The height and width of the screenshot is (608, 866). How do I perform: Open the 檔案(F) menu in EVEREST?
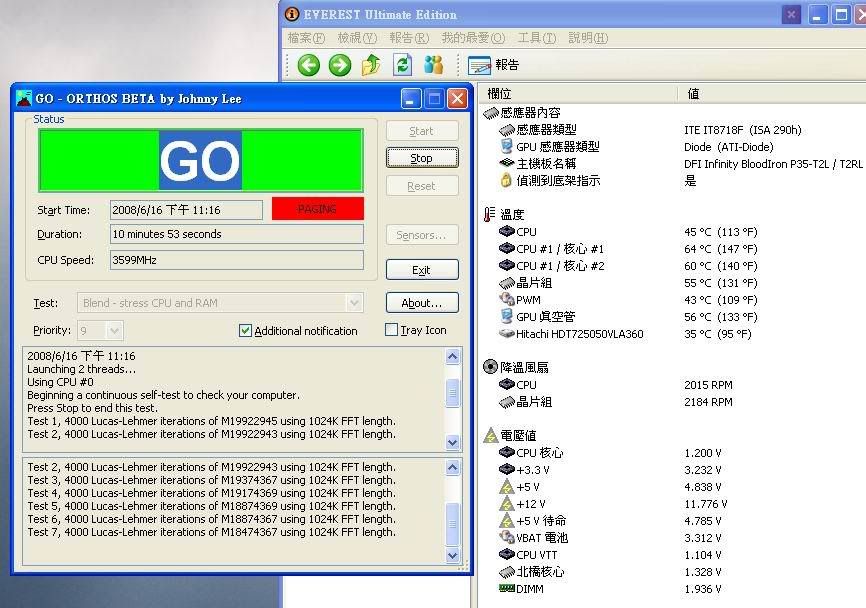coord(306,38)
